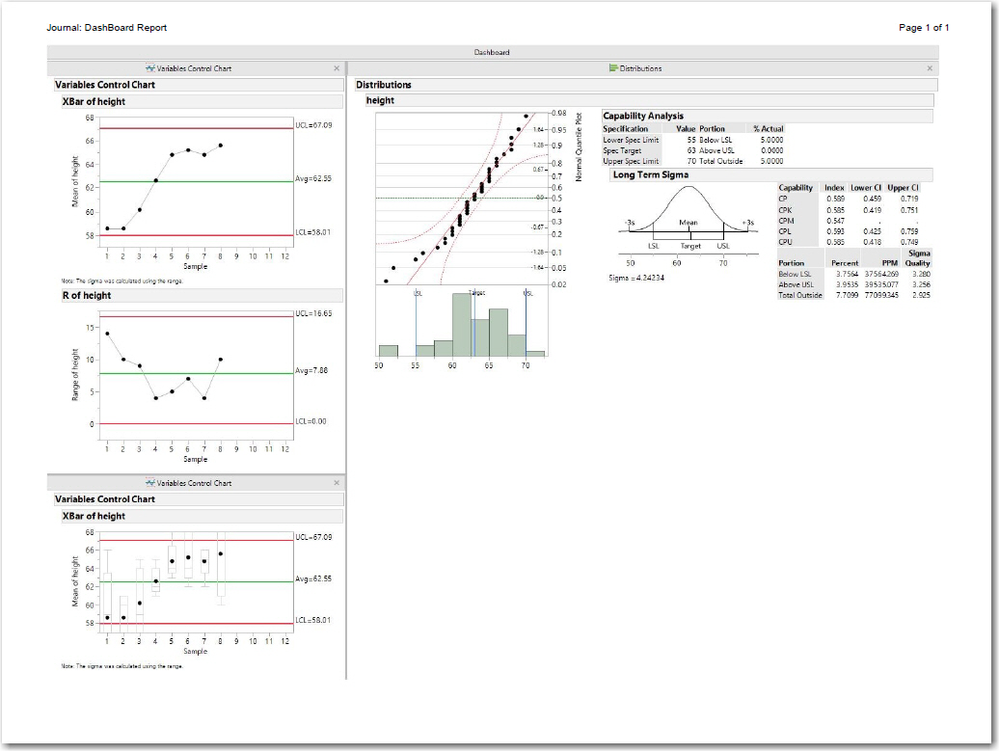Close the Distributions panel

click(x=929, y=67)
